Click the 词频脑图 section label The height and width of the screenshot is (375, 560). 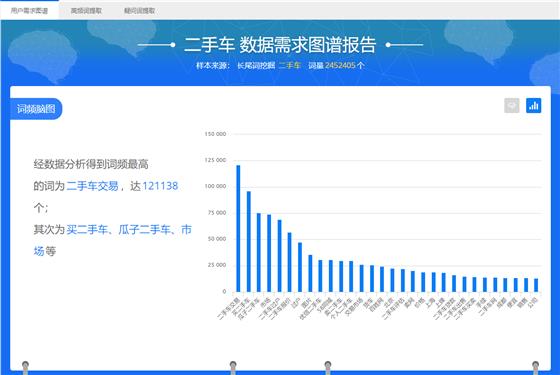pyautogui.click(x=36, y=109)
